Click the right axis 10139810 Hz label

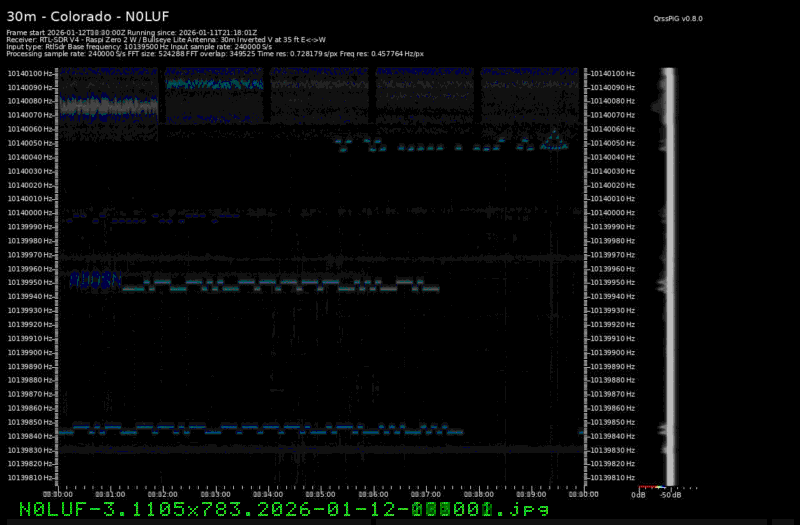[612, 478]
